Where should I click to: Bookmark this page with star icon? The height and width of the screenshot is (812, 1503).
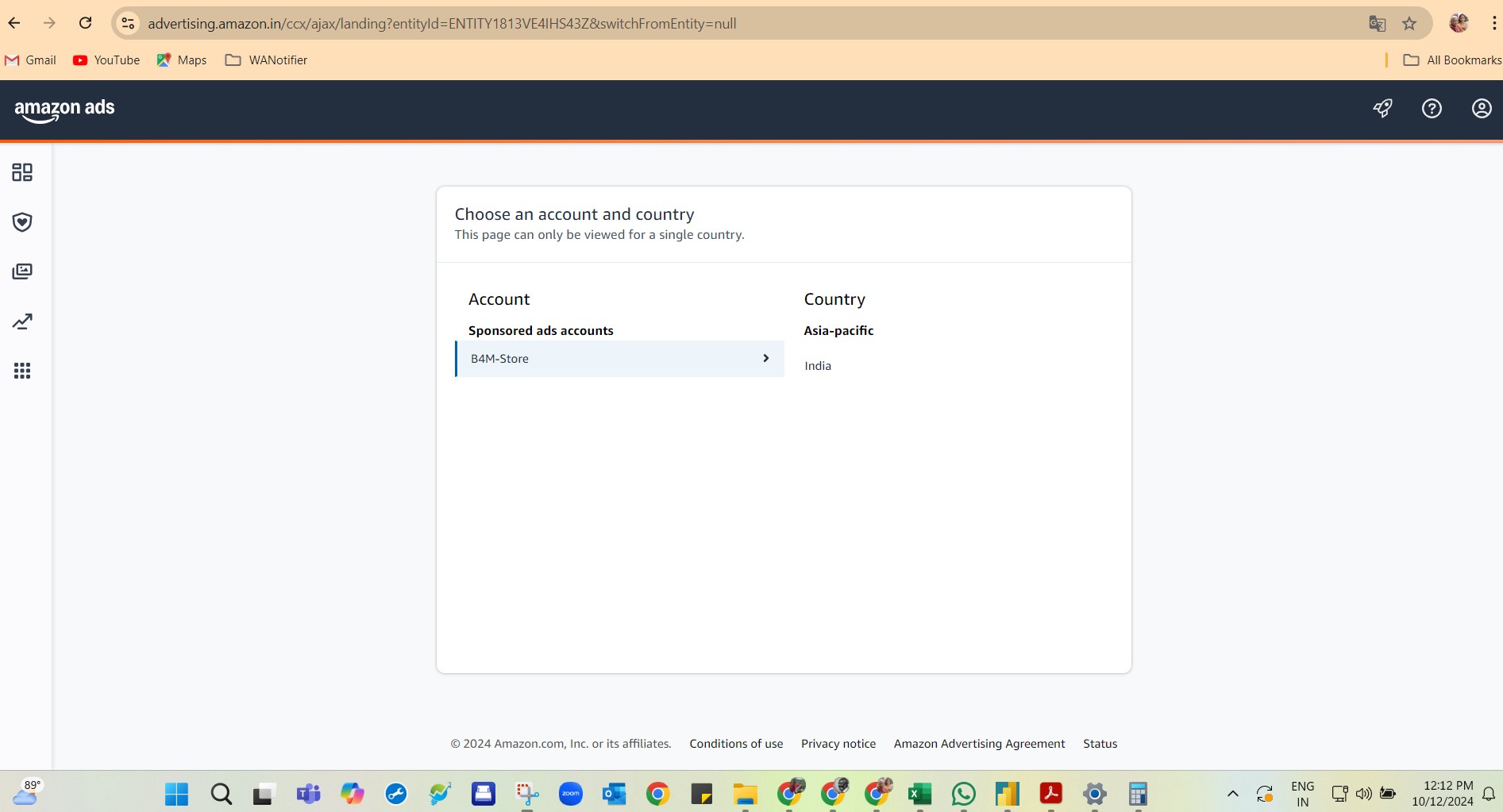[1409, 23]
